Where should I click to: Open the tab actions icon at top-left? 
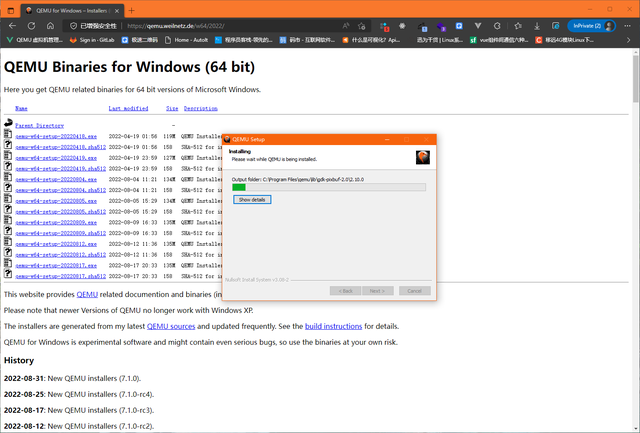click(11, 11)
